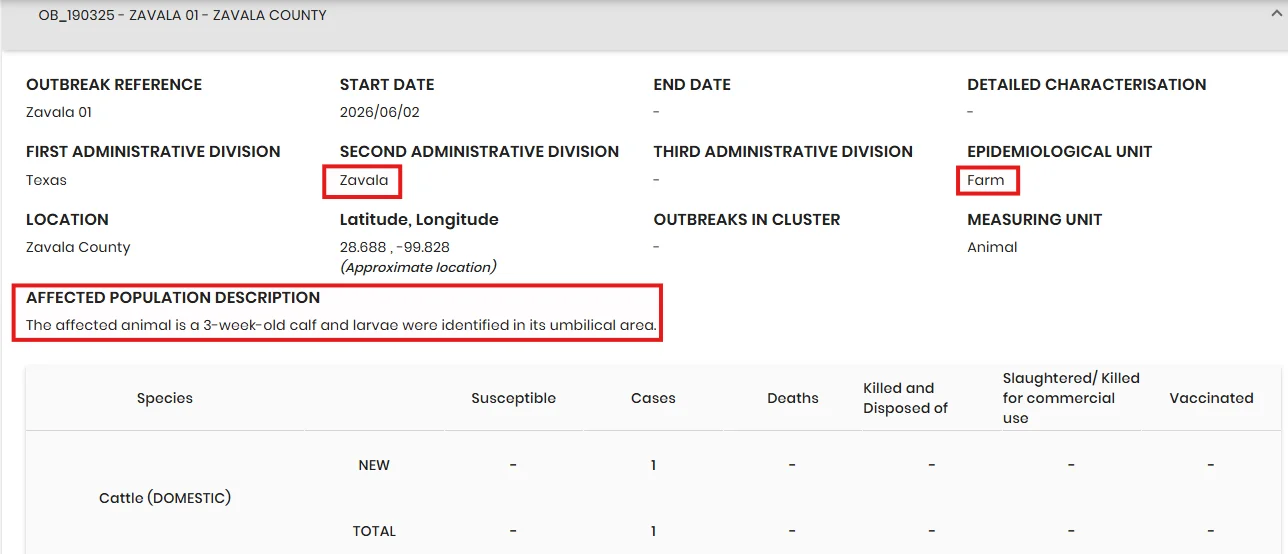Click the Farm epidemiological unit value
Screen dimensions: 1288x554
(986, 180)
